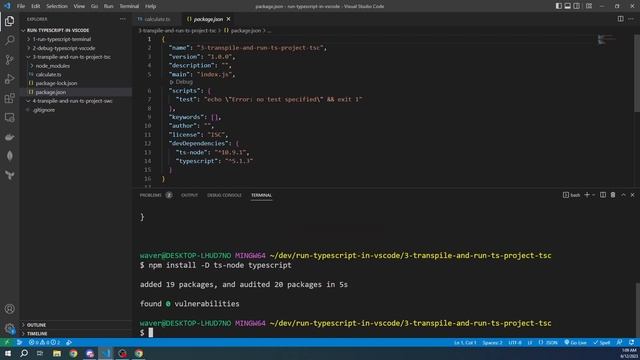Collapse the 3-transpile-and-run-ts-project-tsc folder

[71, 57]
